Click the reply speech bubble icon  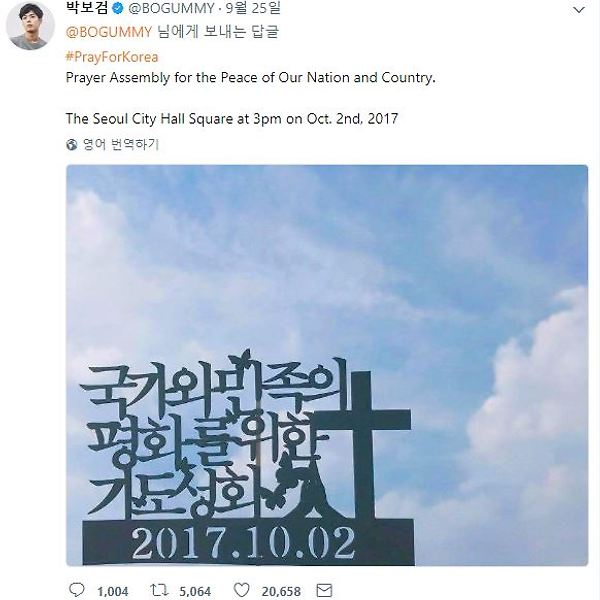pos(77,590)
